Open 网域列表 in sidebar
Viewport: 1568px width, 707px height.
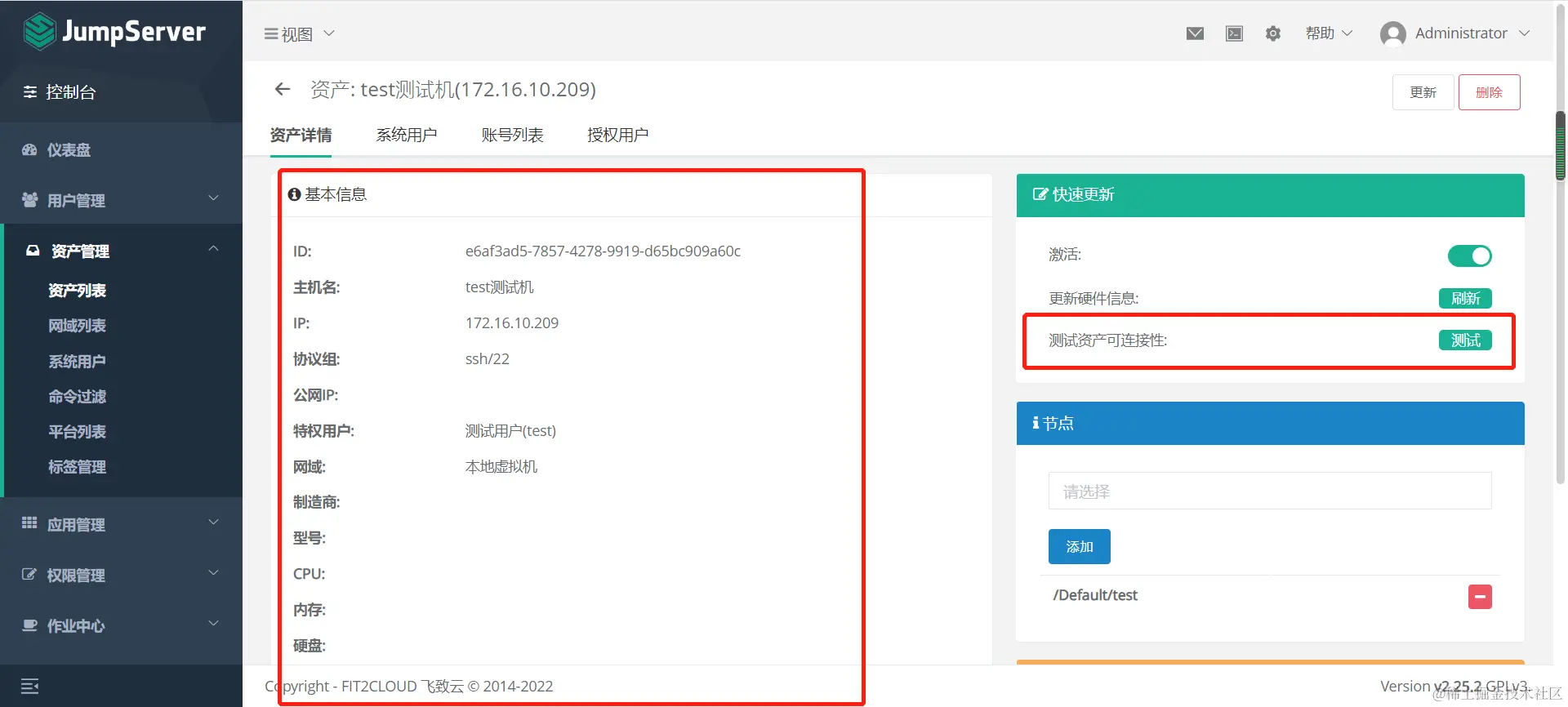77,326
